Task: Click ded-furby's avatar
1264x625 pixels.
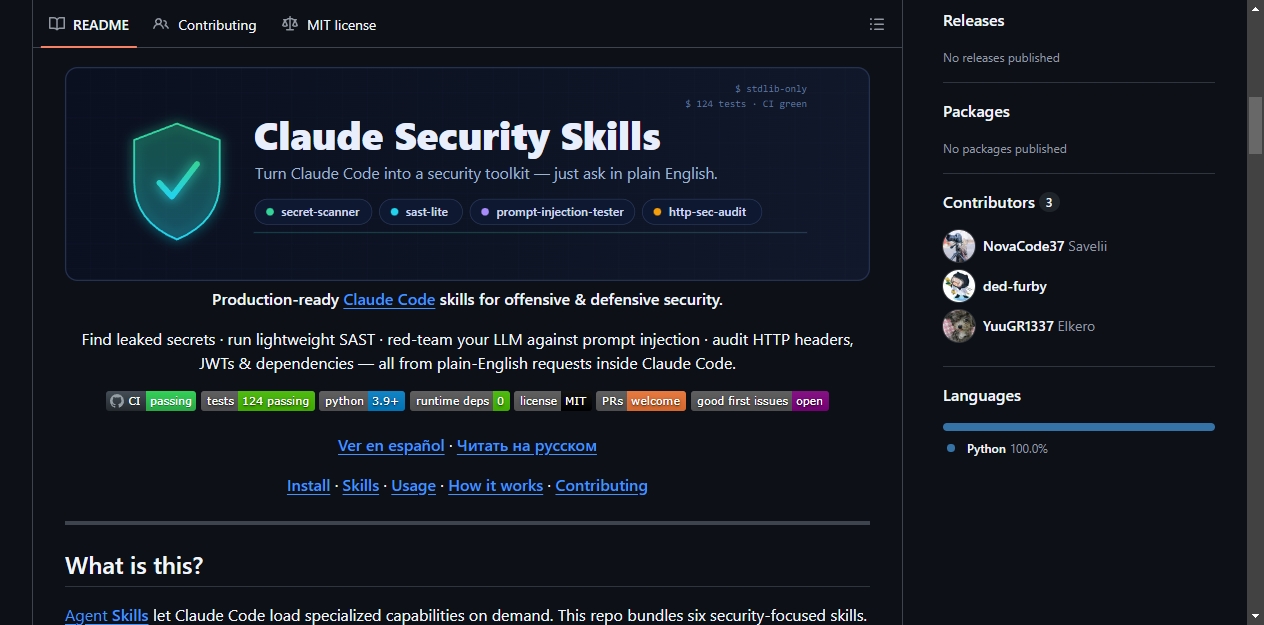Action: tap(959, 286)
